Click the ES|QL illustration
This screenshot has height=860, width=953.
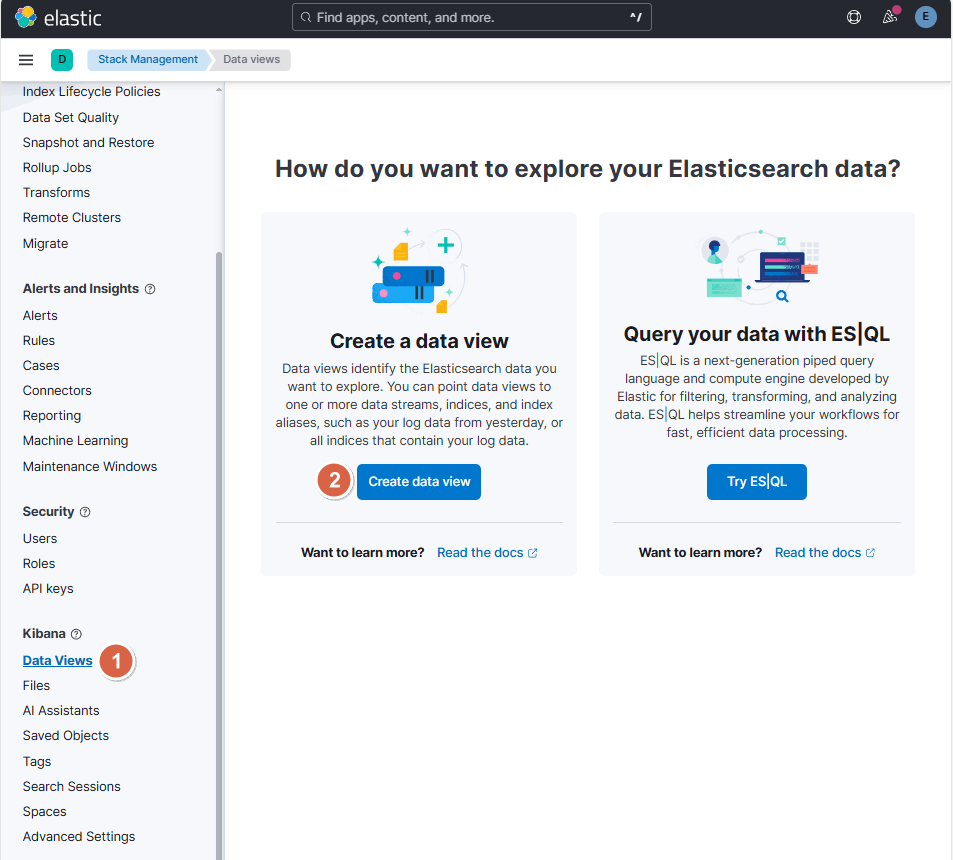pos(757,267)
